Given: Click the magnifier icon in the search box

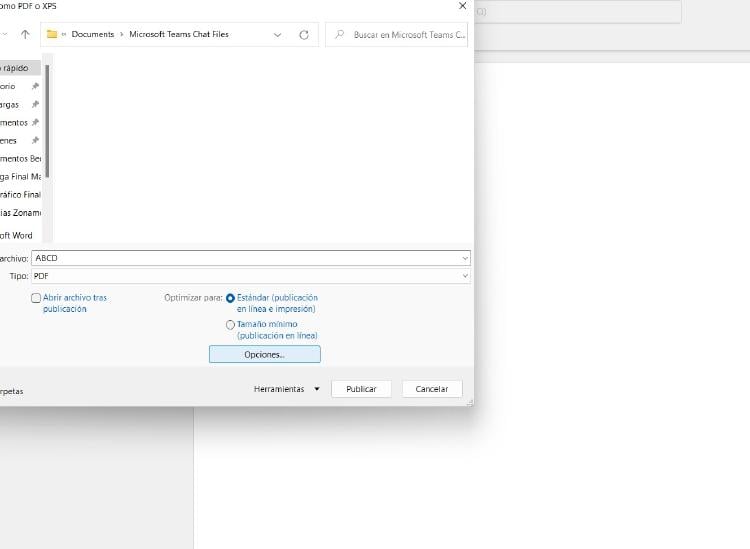Looking at the screenshot, I should 340,34.
